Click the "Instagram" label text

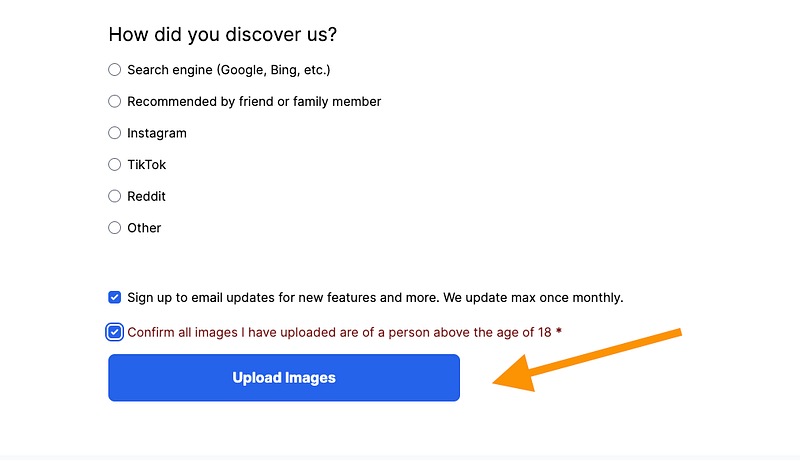pos(157,133)
